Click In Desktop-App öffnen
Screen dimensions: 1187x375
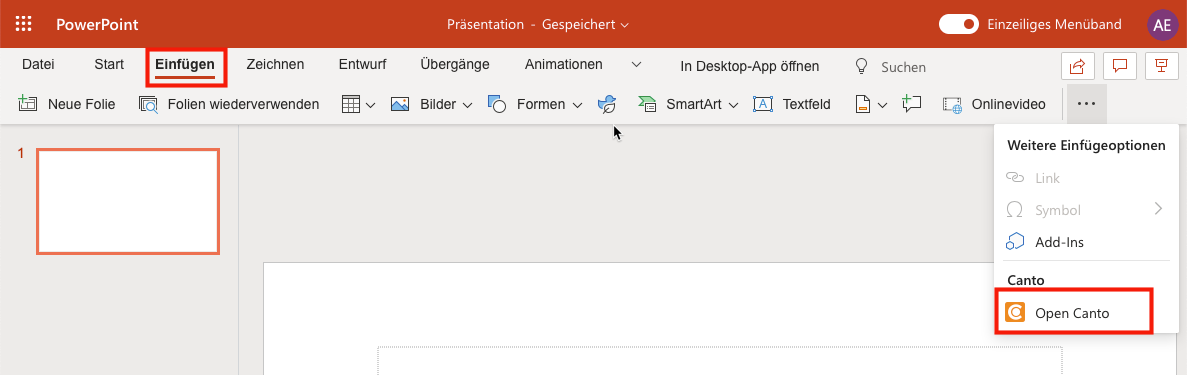click(749, 67)
